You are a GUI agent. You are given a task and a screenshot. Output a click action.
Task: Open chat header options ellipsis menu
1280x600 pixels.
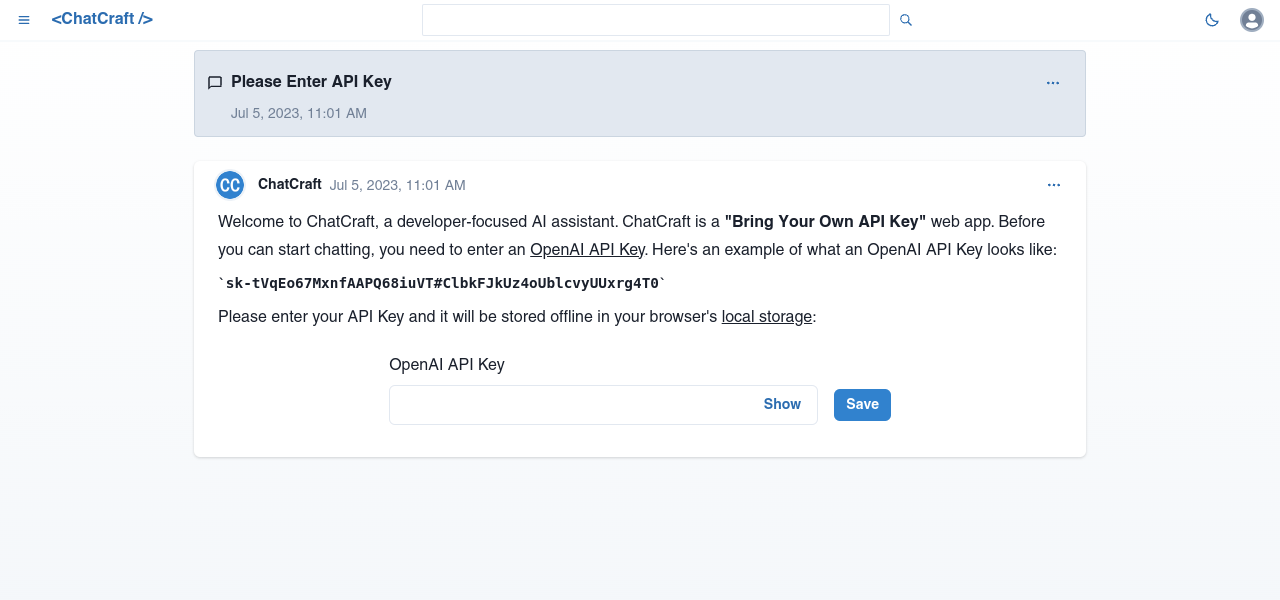(1053, 83)
